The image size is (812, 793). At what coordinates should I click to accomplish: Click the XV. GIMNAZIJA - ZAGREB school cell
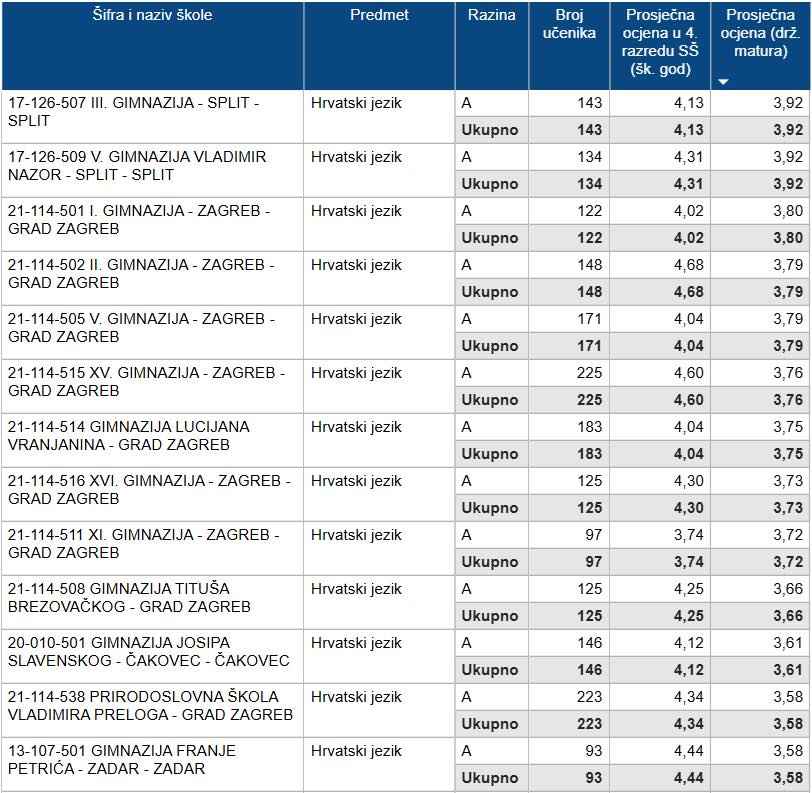146,382
